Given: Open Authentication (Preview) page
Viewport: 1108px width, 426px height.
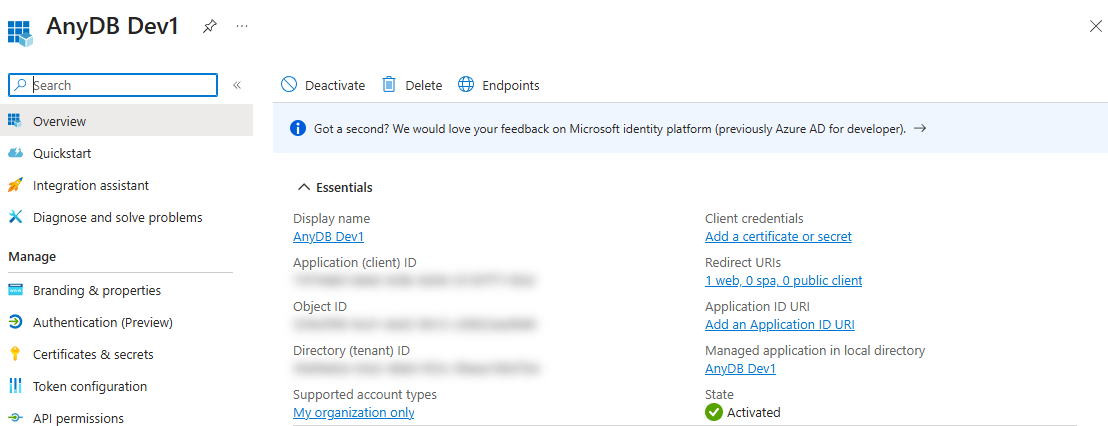Looking at the screenshot, I should click(103, 322).
